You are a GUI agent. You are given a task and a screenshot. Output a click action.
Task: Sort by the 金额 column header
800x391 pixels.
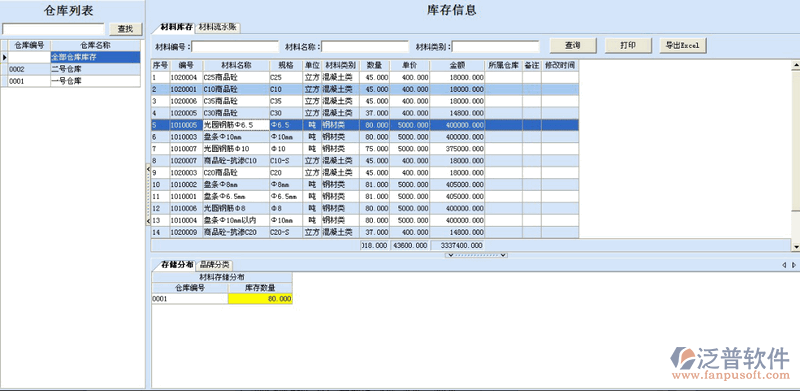[457, 65]
